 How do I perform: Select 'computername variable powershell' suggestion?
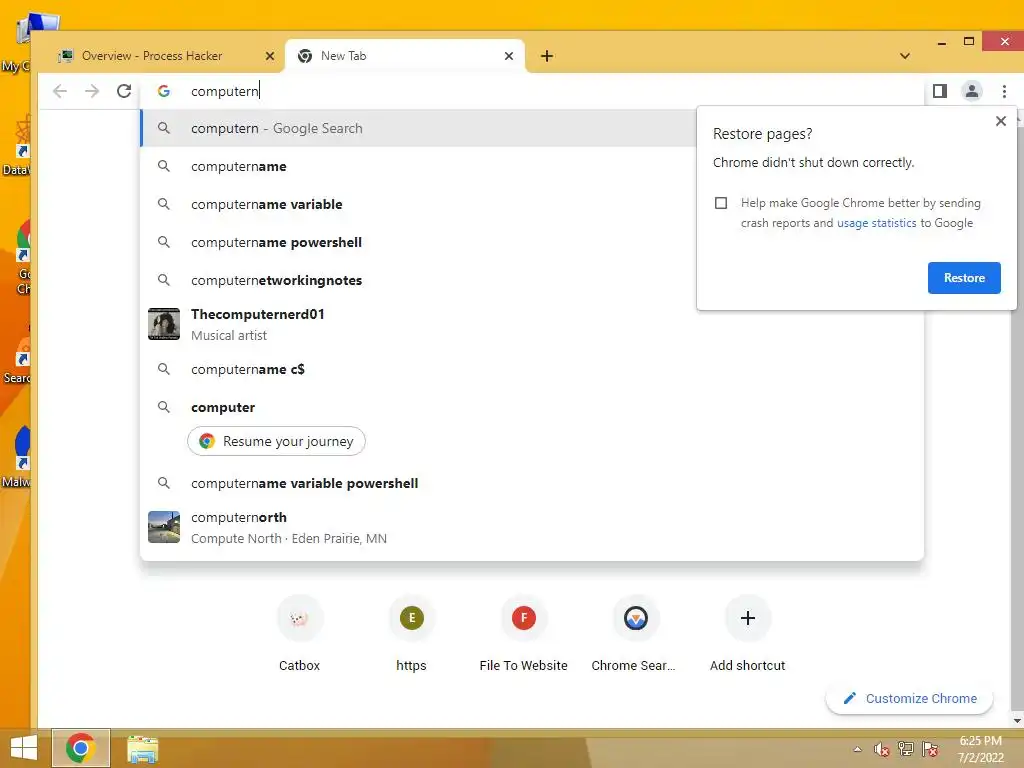click(x=532, y=484)
